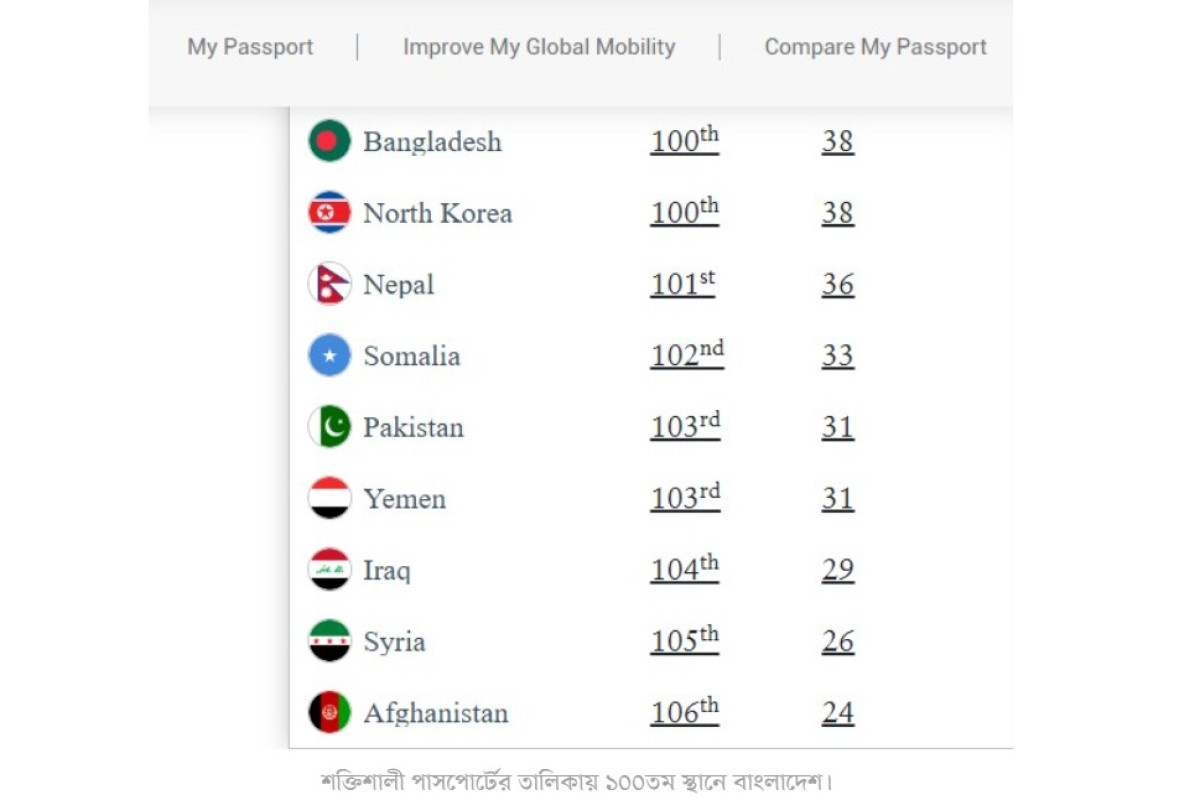The image size is (1200, 800).
Task: Open Improve My Global Mobility tab
Action: click(x=539, y=47)
